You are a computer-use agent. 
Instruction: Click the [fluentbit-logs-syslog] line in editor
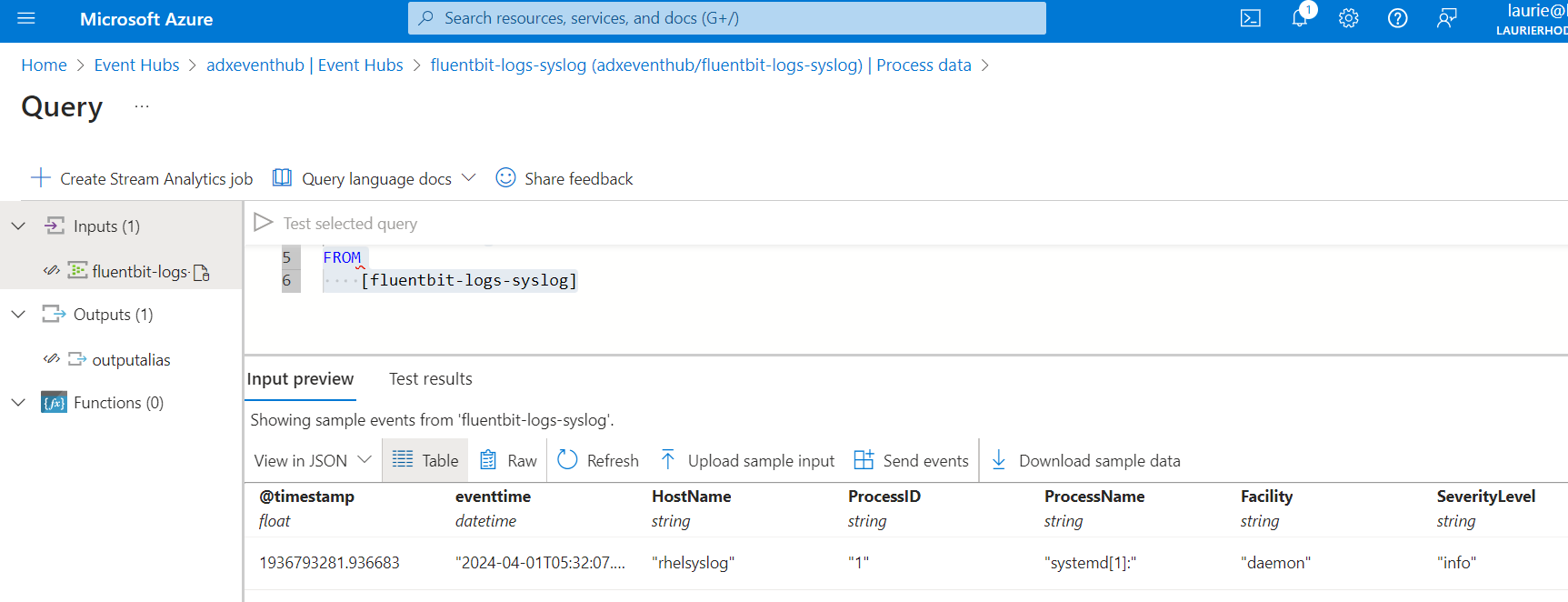pos(469,280)
